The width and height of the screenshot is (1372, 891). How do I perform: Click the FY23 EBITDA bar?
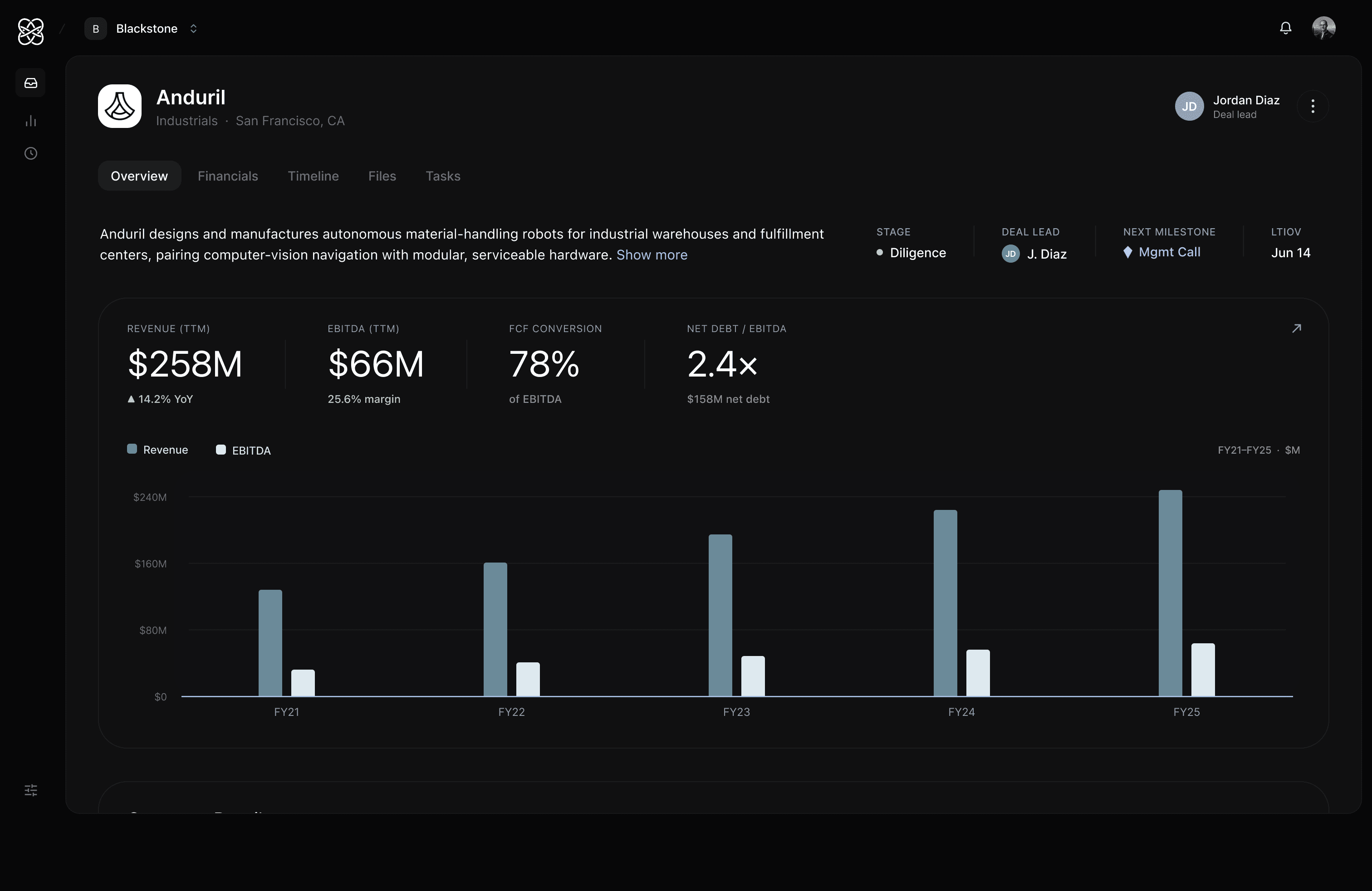[x=753, y=676]
